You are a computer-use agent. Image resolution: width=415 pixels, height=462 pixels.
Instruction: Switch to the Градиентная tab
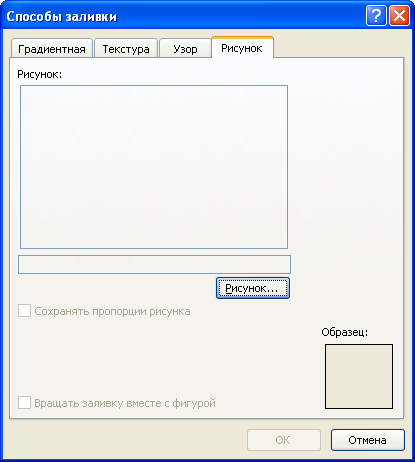pyautogui.click(x=52, y=48)
